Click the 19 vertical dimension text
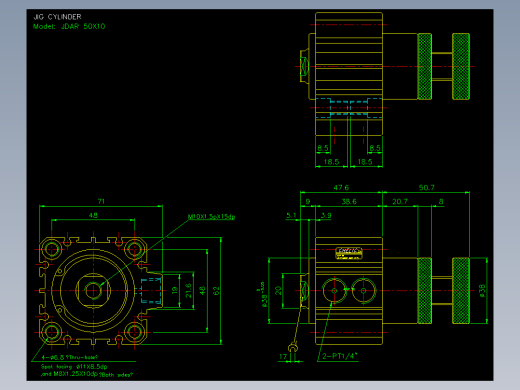 175,291
